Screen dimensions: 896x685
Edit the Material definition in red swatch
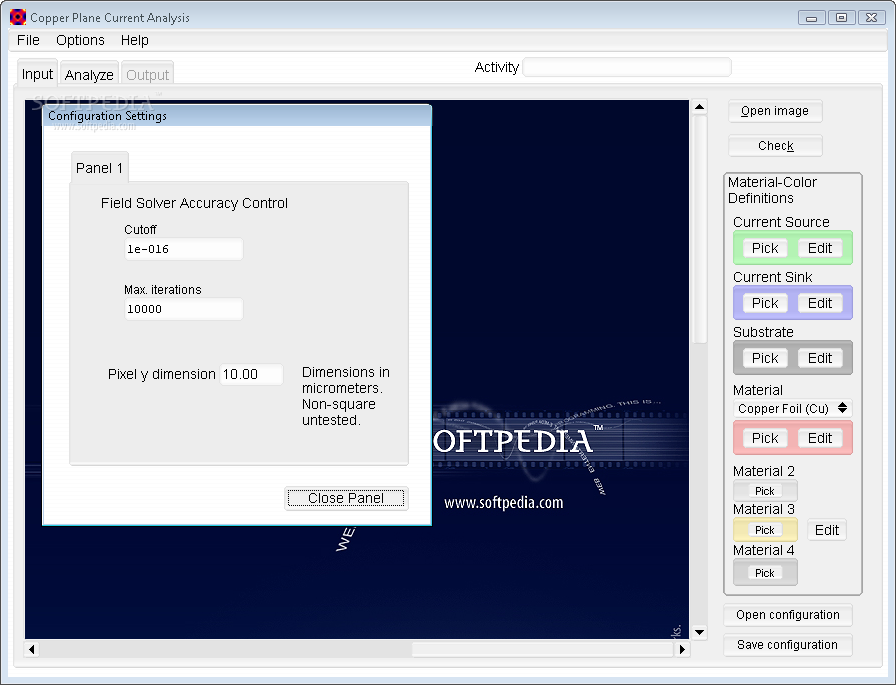pyautogui.click(x=819, y=438)
